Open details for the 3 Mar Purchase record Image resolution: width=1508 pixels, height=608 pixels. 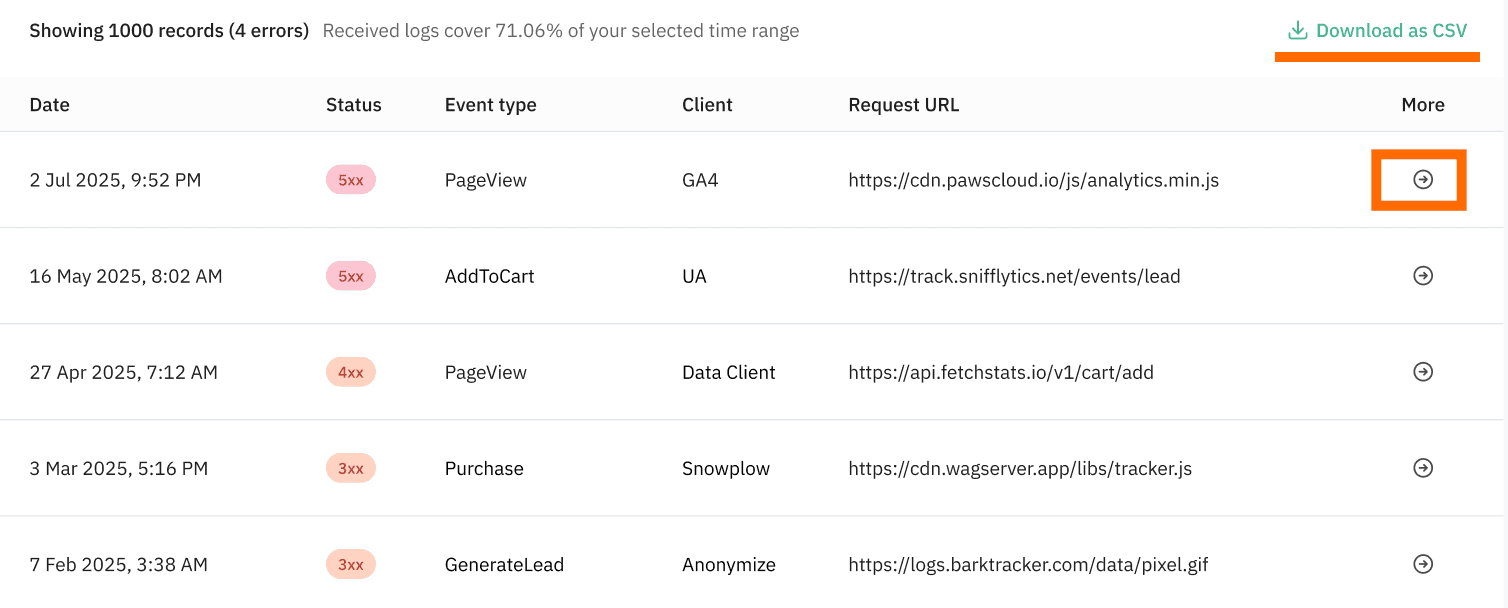pos(1422,468)
